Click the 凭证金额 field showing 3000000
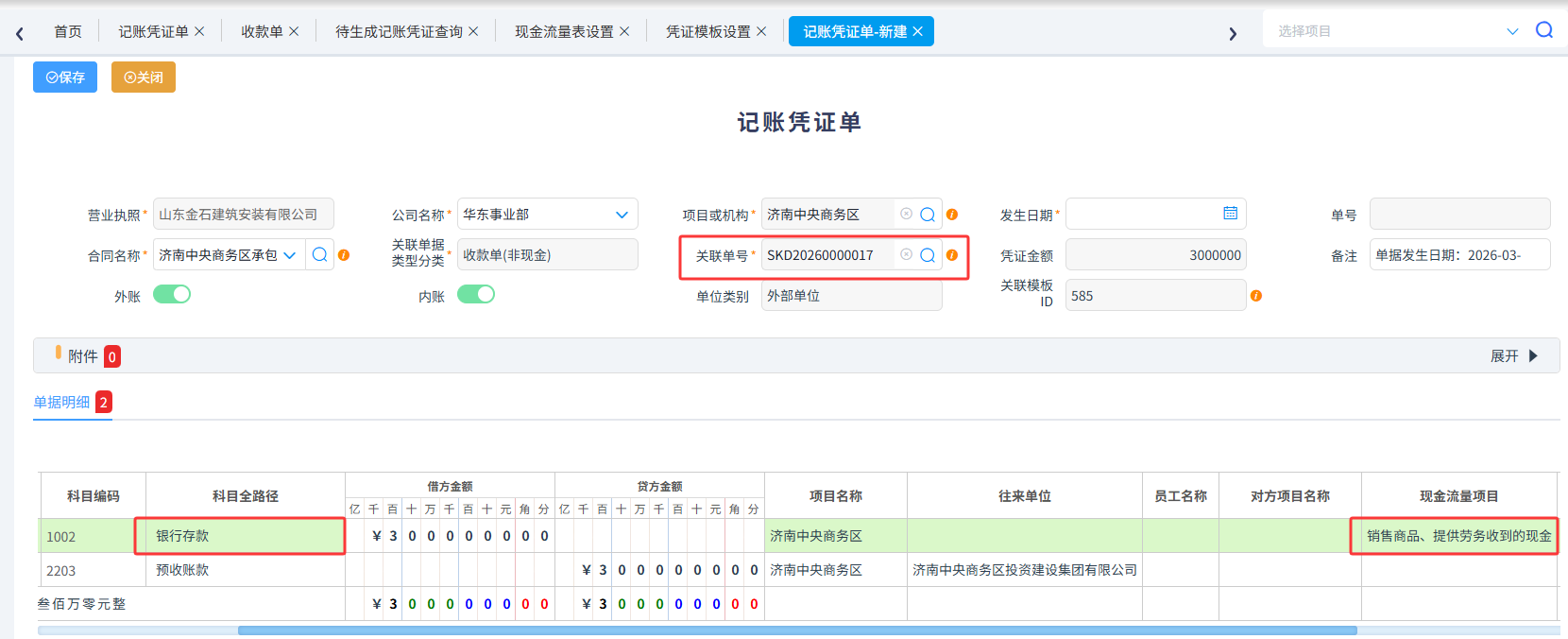 pyautogui.click(x=1156, y=255)
